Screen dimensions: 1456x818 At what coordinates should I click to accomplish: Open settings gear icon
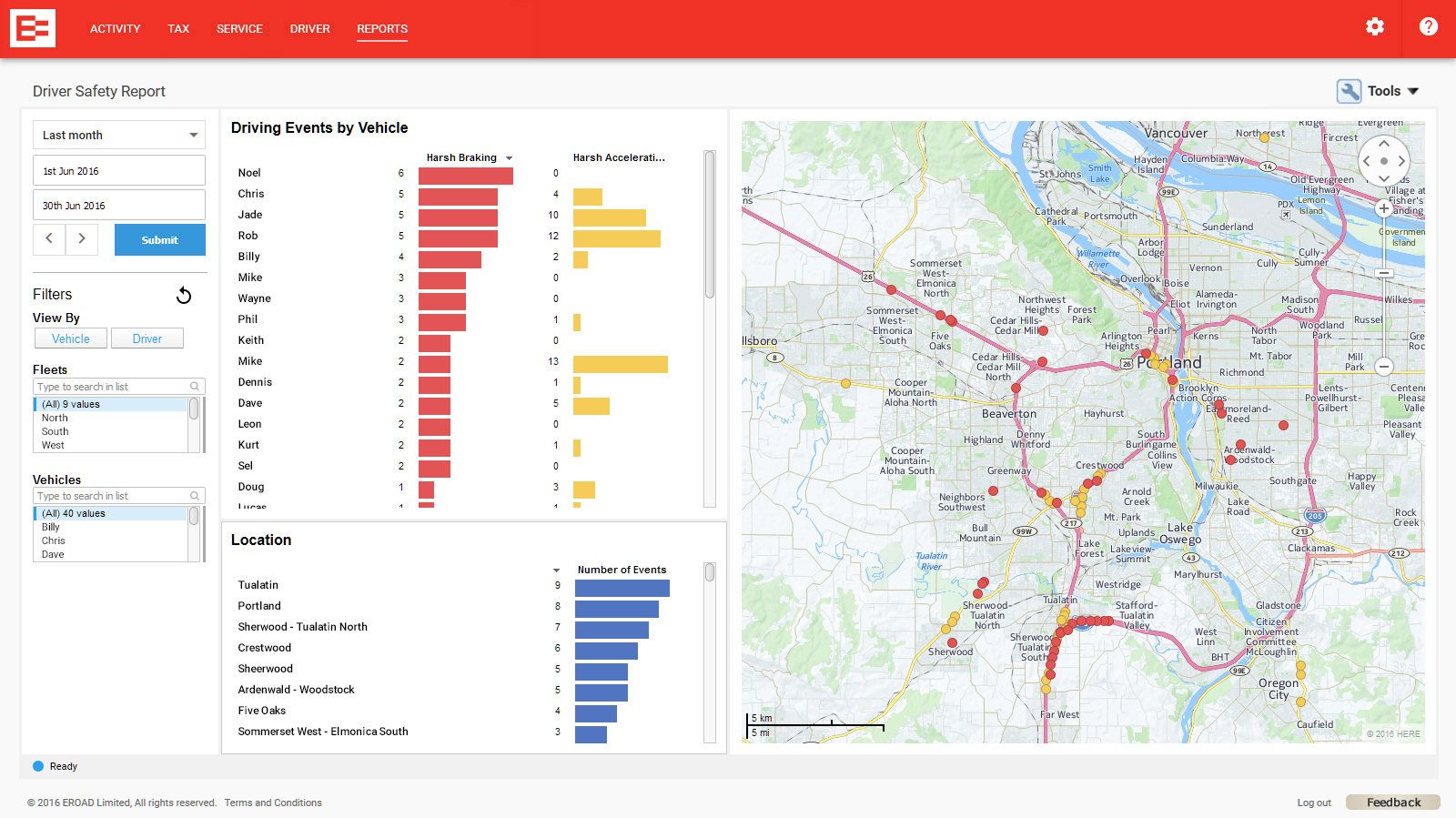(1374, 27)
